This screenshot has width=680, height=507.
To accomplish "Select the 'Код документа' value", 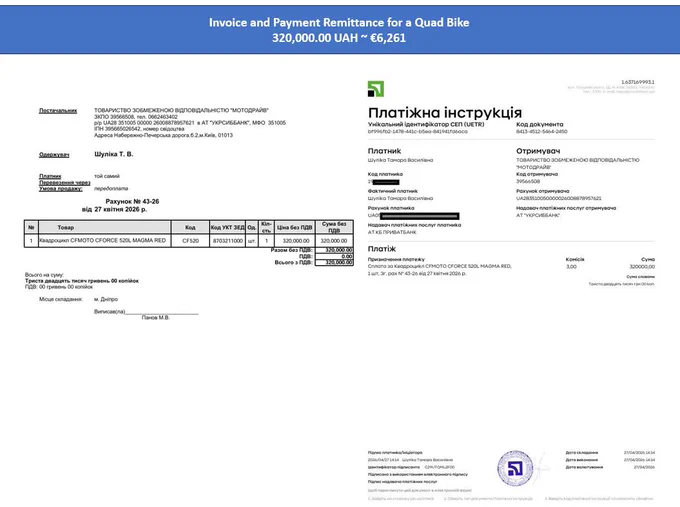I will click(x=542, y=131).
